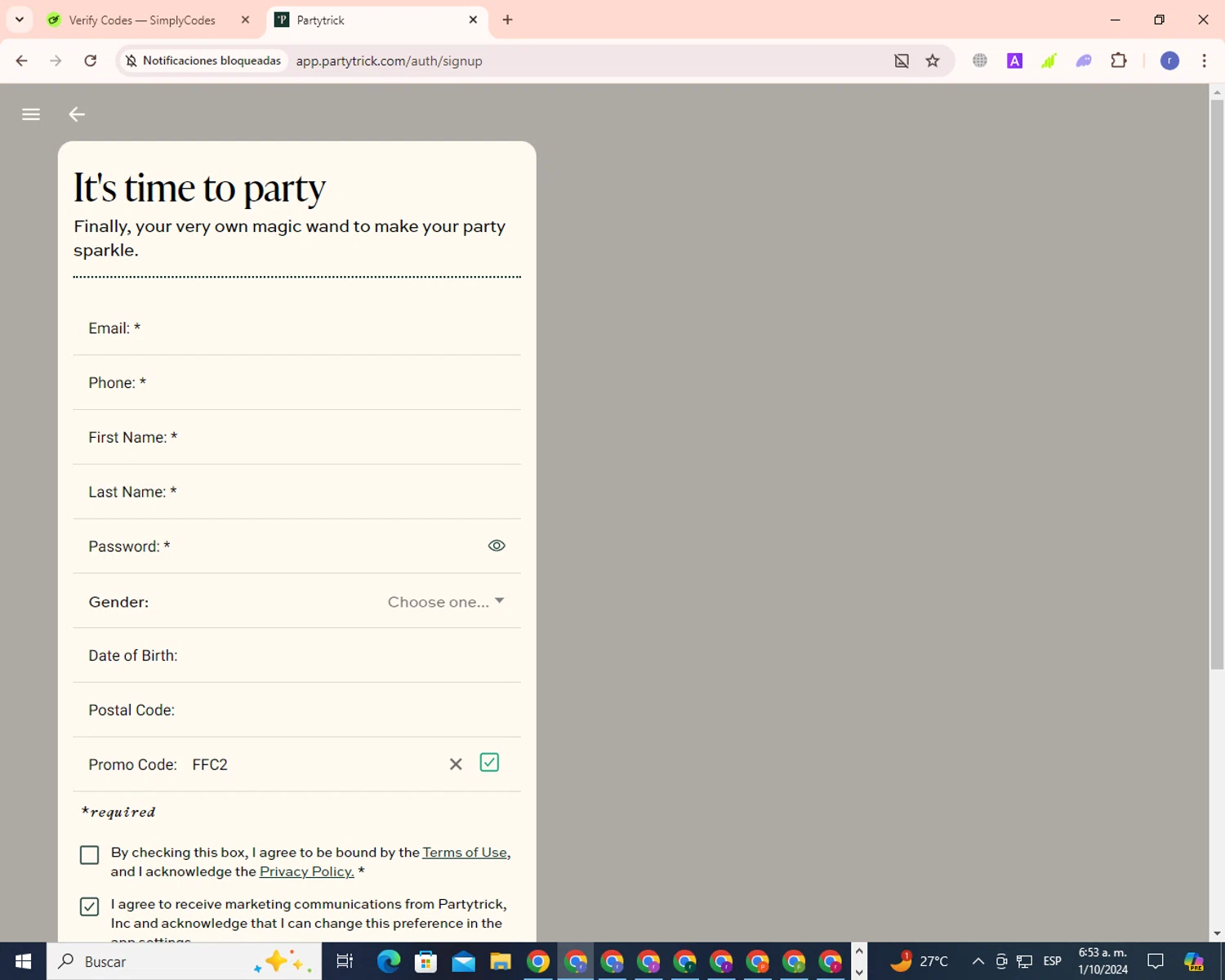Close the Partytrick tab
Image resolution: width=1225 pixels, height=980 pixels.
(473, 20)
